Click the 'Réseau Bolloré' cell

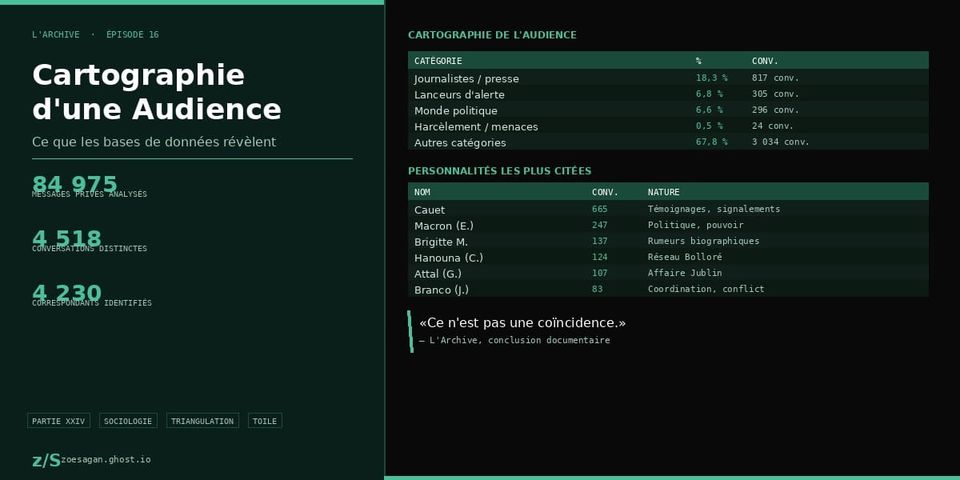(x=685, y=257)
